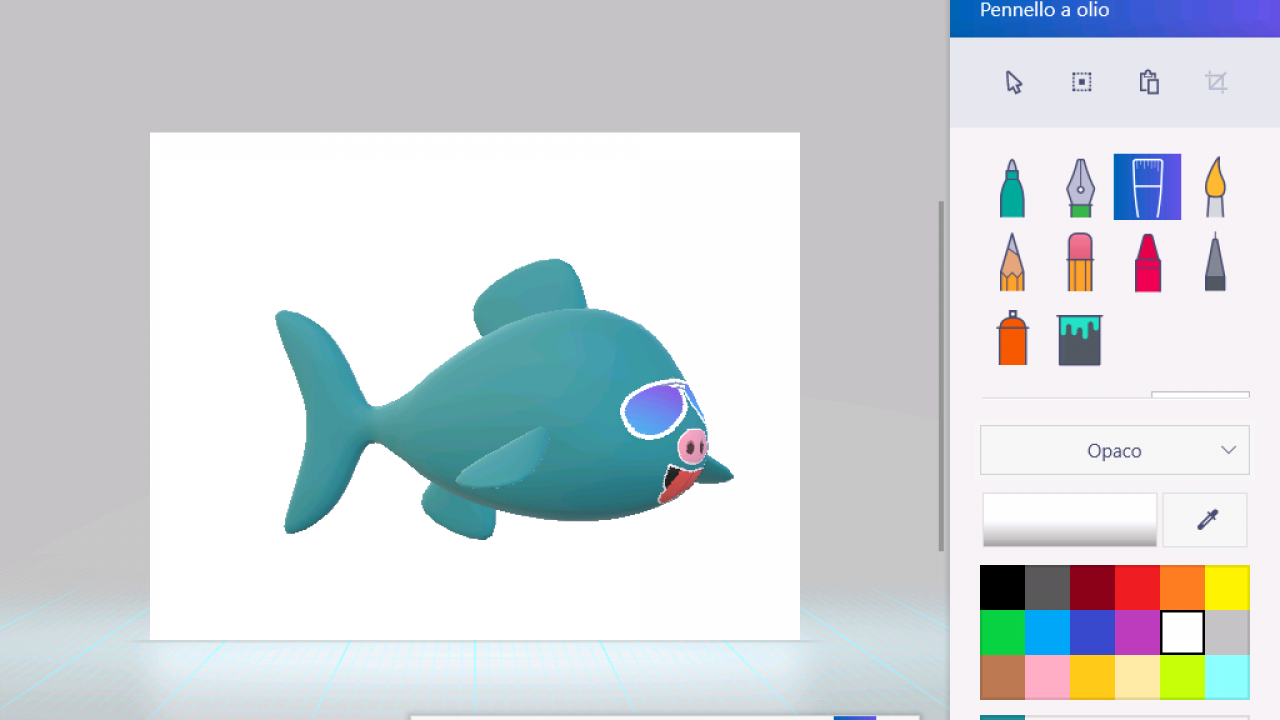Pick the black color swatch
Viewport: 1280px width, 720px height.
pos(1002,588)
